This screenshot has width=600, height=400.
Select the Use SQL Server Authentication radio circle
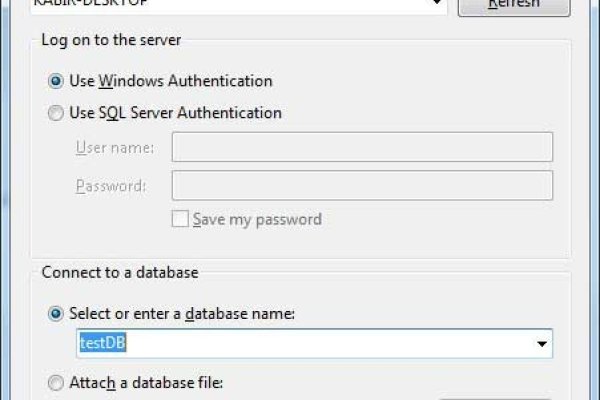tap(56, 113)
